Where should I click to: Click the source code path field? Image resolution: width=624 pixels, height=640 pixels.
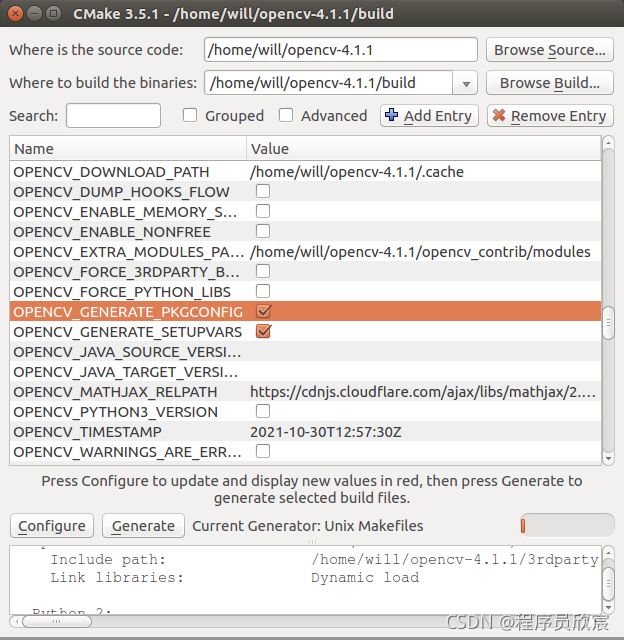pos(340,50)
